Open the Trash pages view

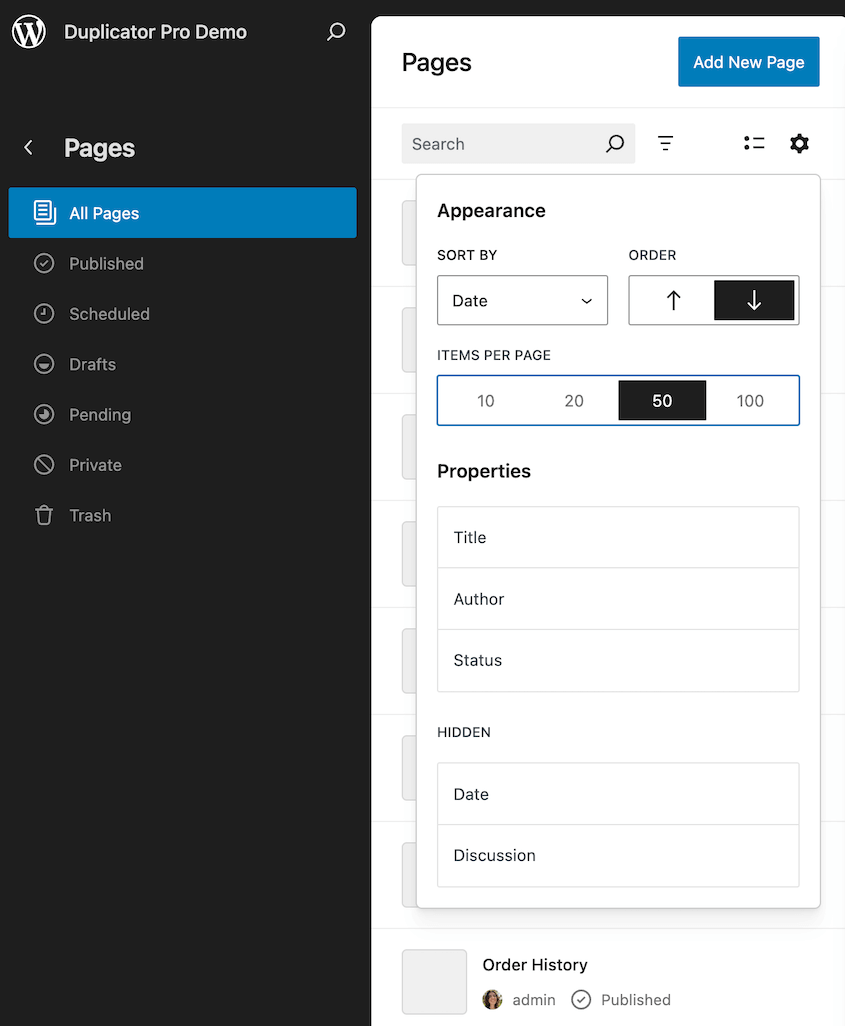tap(183, 515)
